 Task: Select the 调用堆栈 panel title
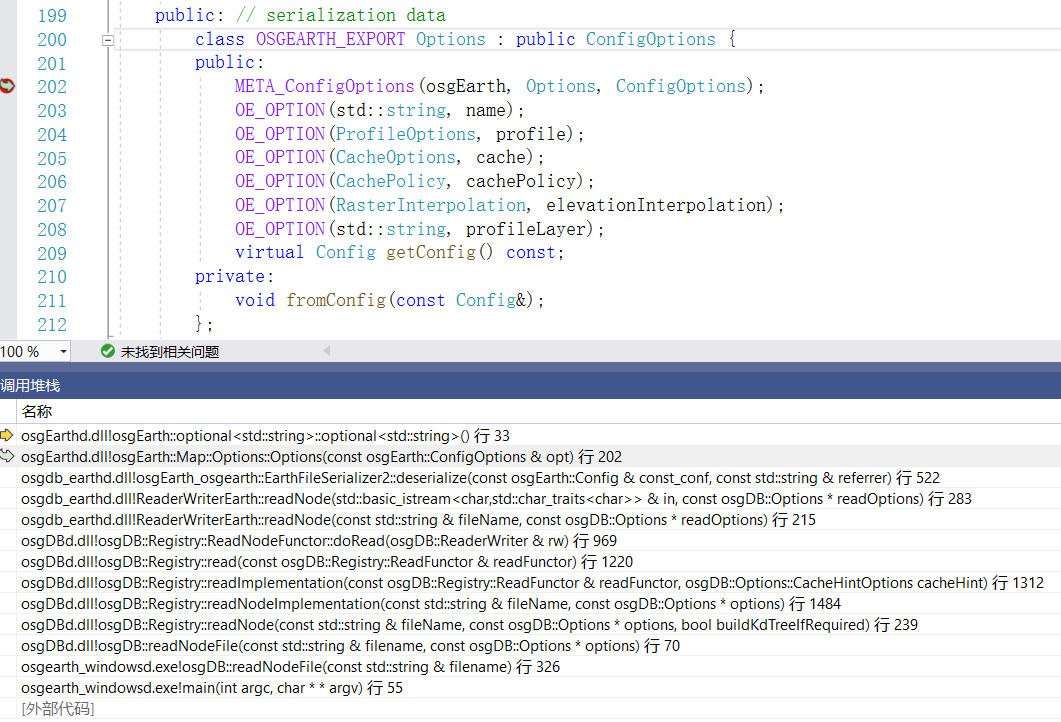(30, 386)
